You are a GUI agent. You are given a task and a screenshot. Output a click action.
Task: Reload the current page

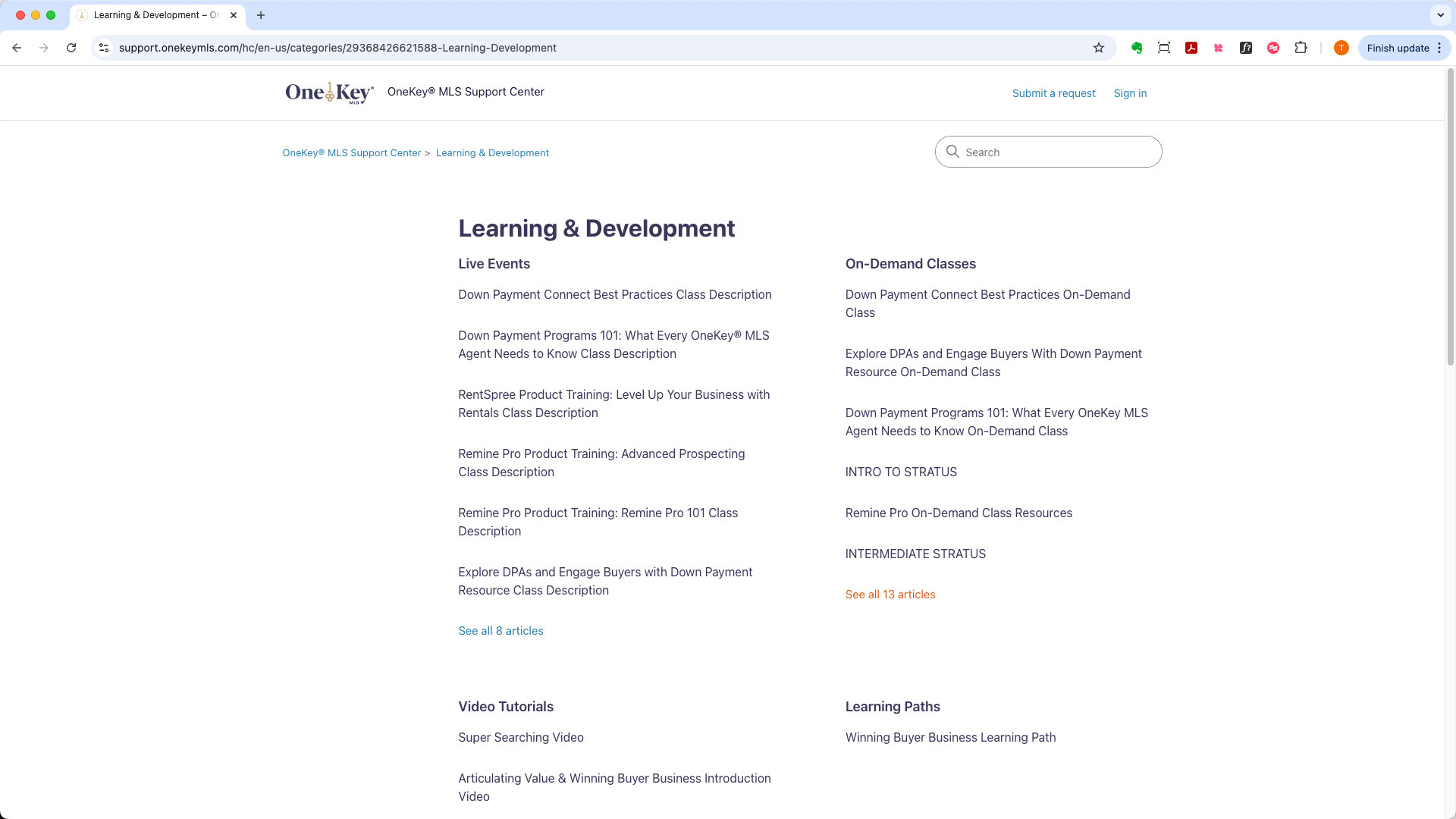(71, 47)
